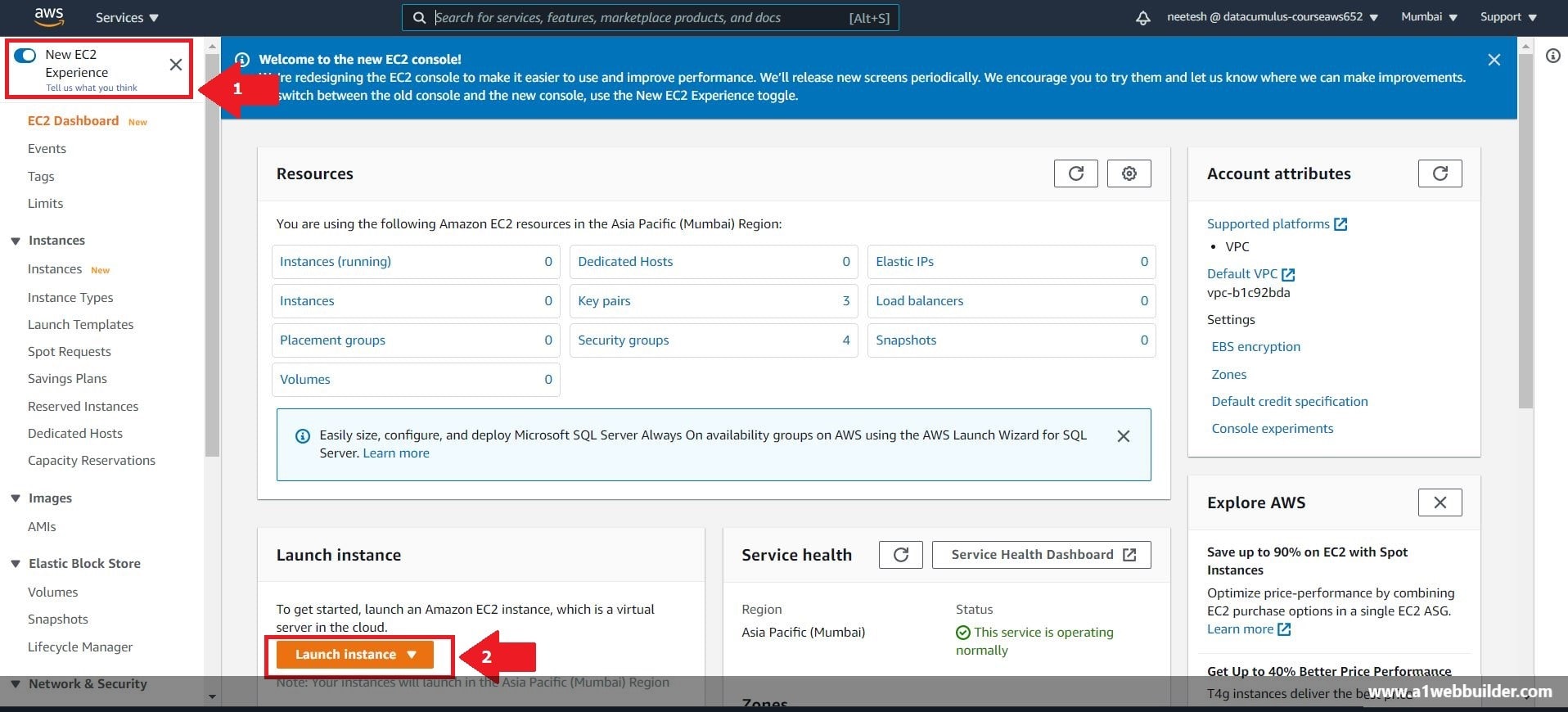This screenshot has height=712, width=1568.
Task: Open the Support dropdown menu
Action: pyautogui.click(x=1508, y=16)
